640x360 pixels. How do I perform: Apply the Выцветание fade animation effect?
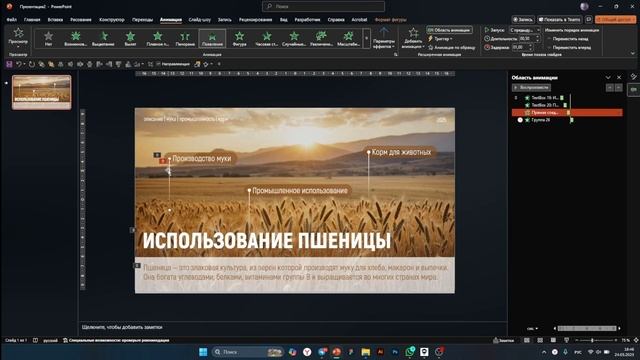[103, 38]
